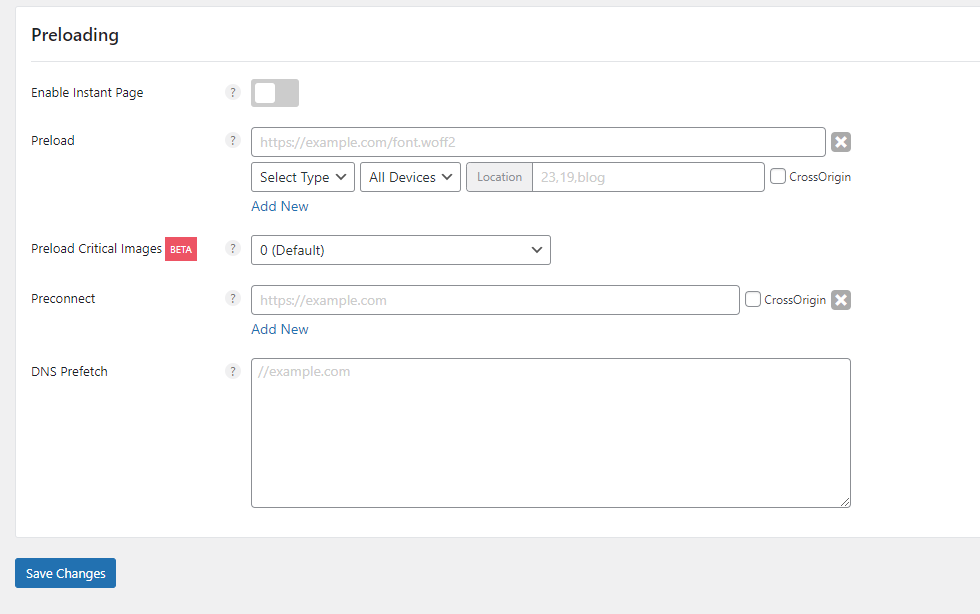The width and height of the screenshot is (980, 614).
Task: Open the help tooltip for Preload
Action: (233, 141)
